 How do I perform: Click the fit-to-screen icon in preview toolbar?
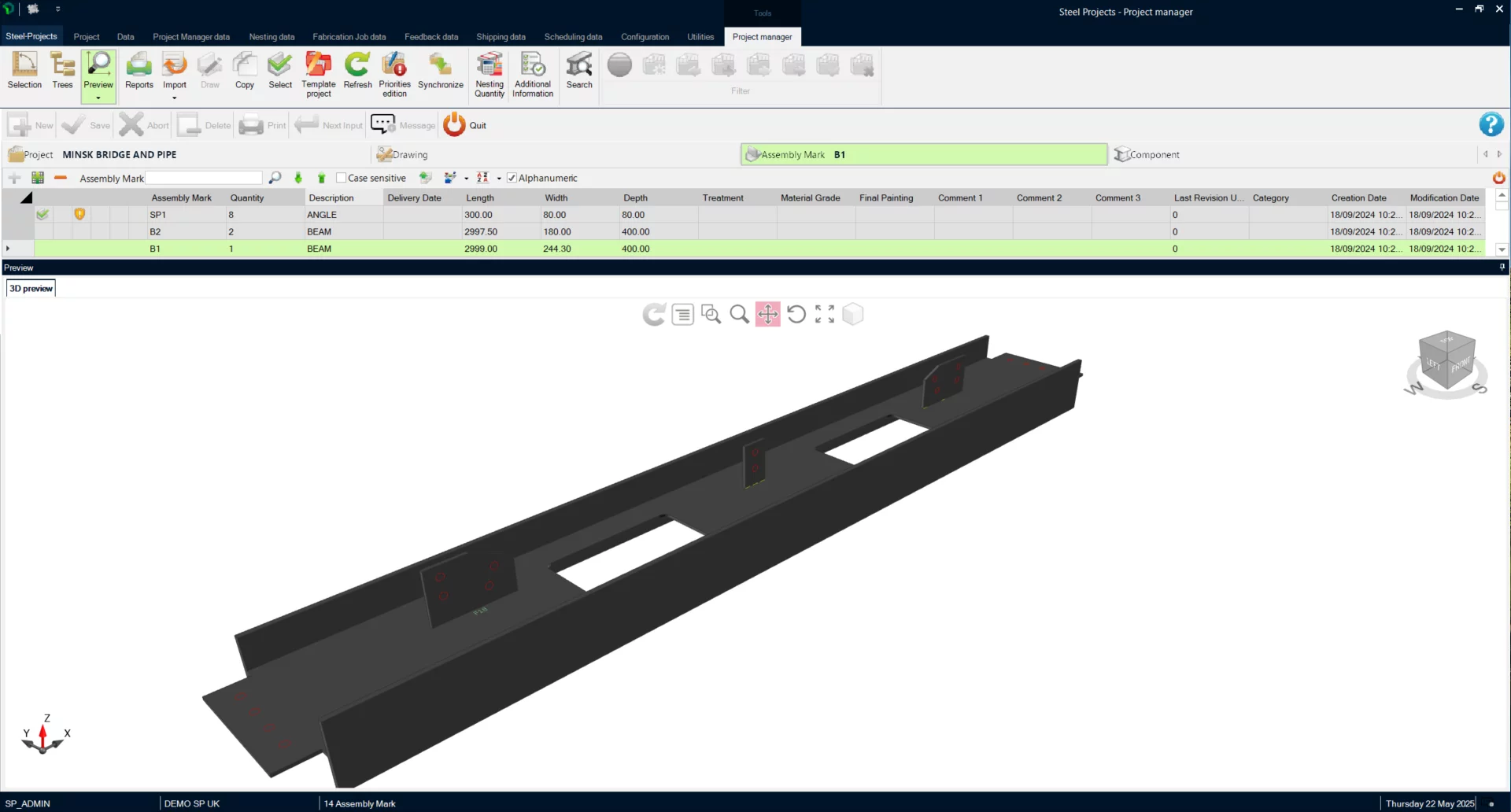click(x=824, y=315)
